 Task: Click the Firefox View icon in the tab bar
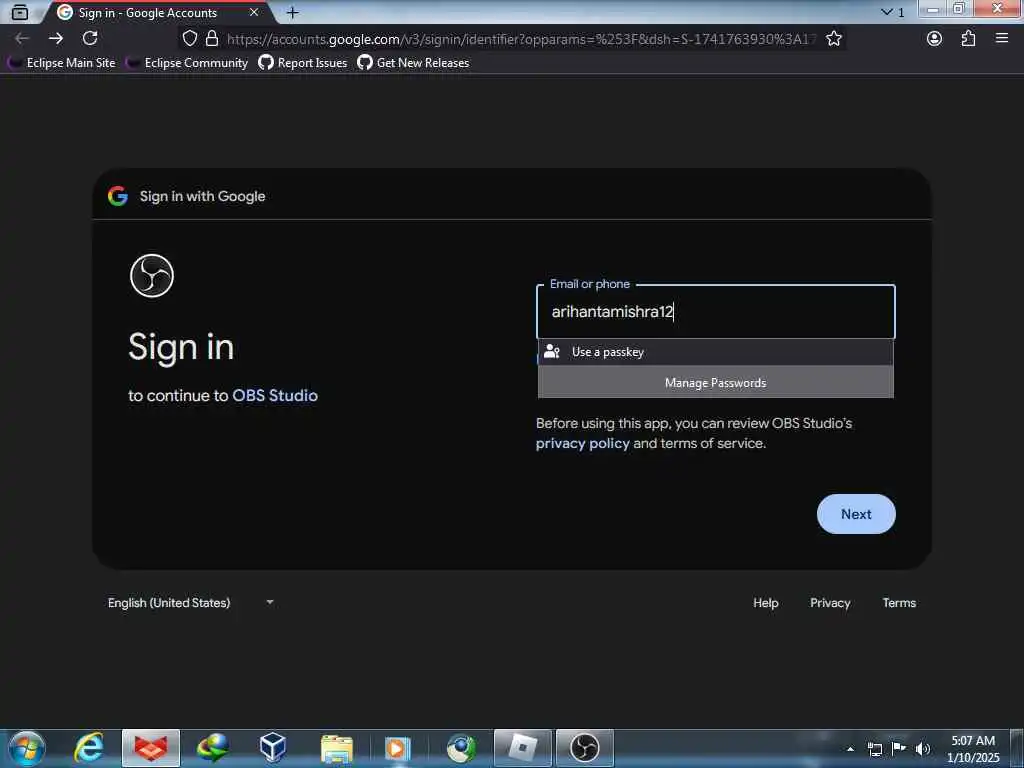coord(20,12)
